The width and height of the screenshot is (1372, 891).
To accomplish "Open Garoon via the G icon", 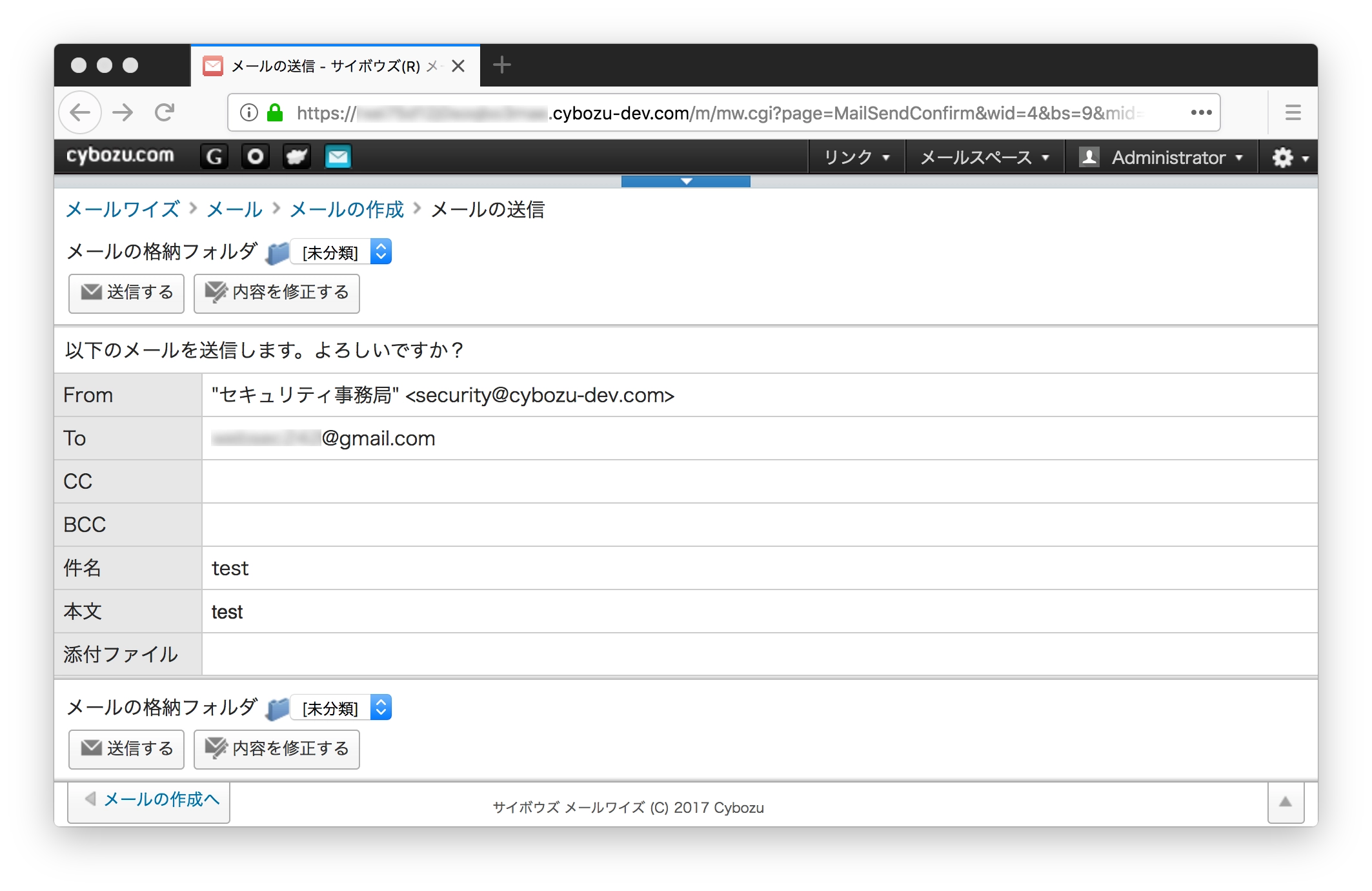I will pyautogui.click(x=214, y=157).
